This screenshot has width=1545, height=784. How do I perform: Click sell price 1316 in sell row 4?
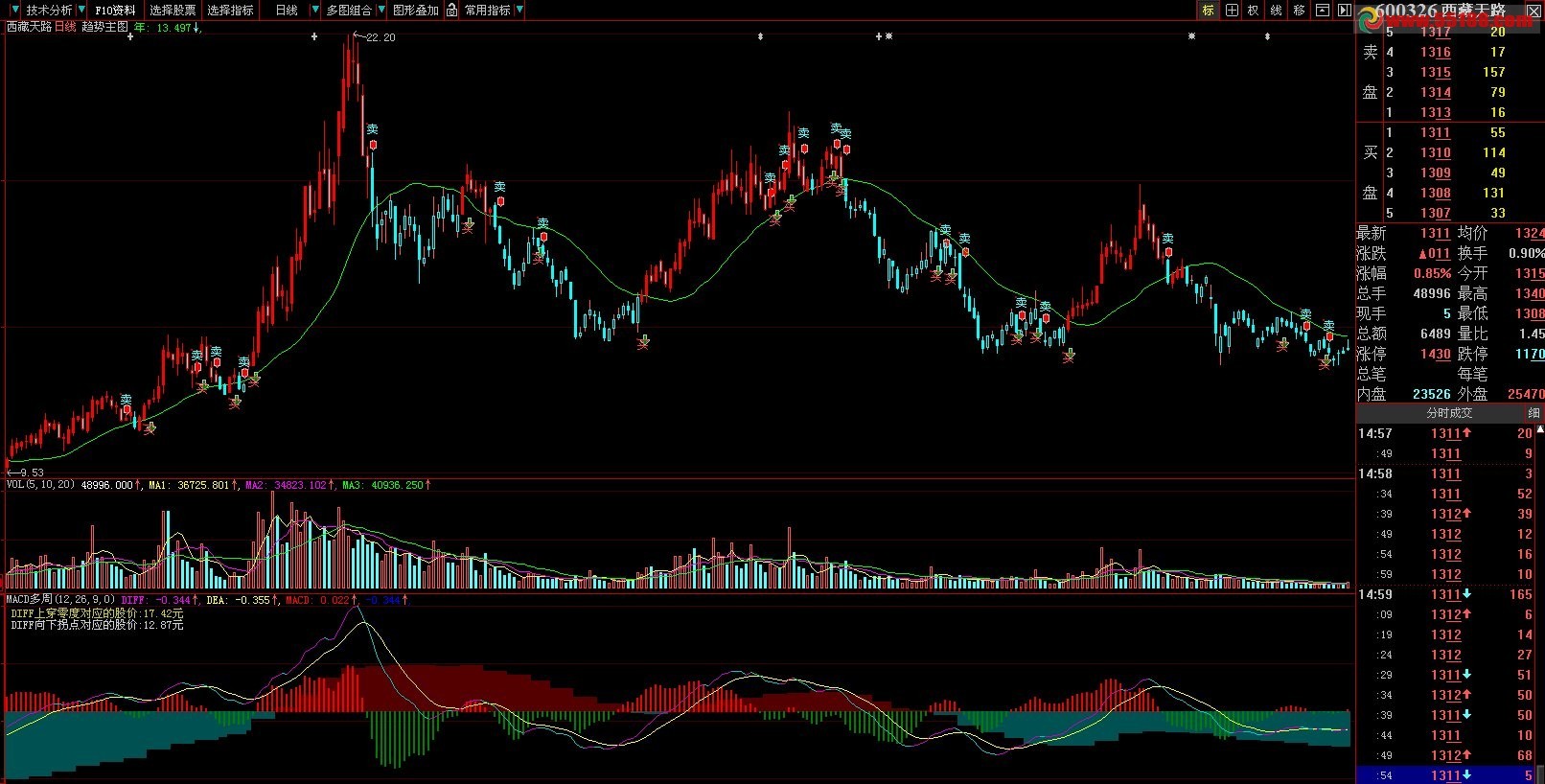pos(1436,52)
